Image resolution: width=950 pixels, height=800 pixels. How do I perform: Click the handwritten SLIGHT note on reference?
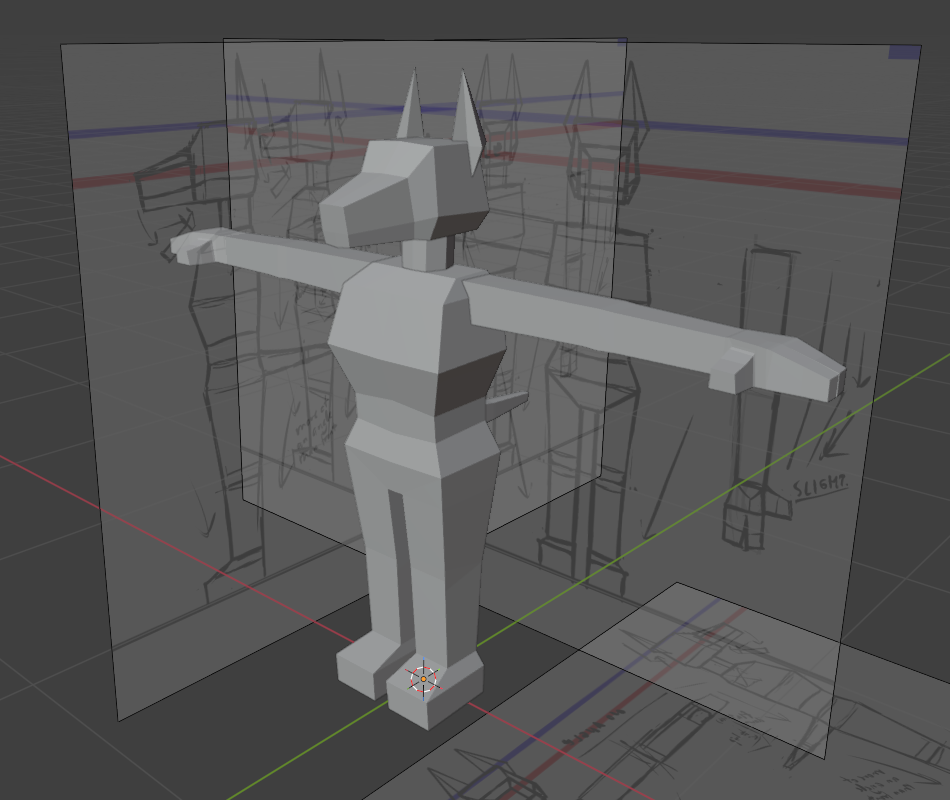820,488
